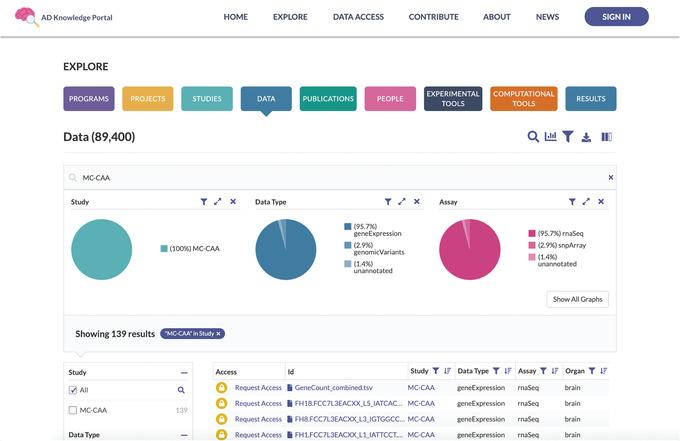Open the Data Access menu
The width and height of the screenshot is (680, 441).
[x=358, y=17]
